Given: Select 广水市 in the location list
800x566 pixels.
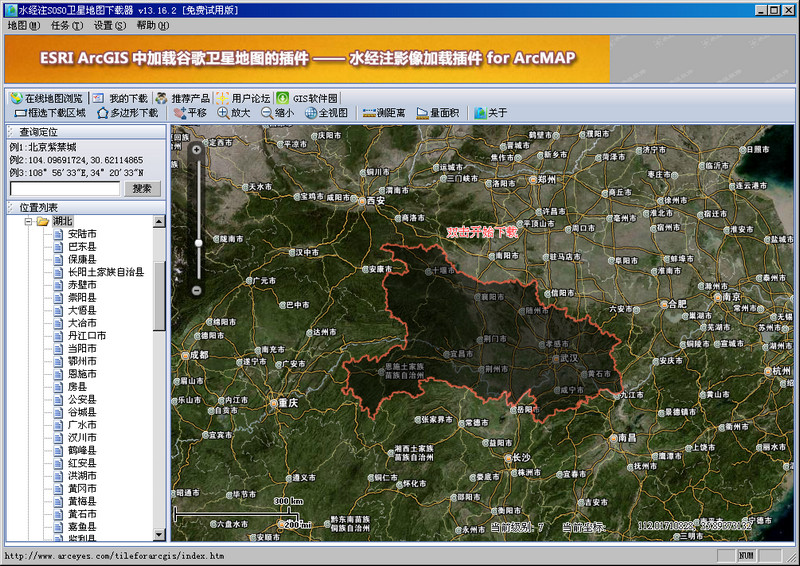Looking at the screenshot, I should (82, 425).
